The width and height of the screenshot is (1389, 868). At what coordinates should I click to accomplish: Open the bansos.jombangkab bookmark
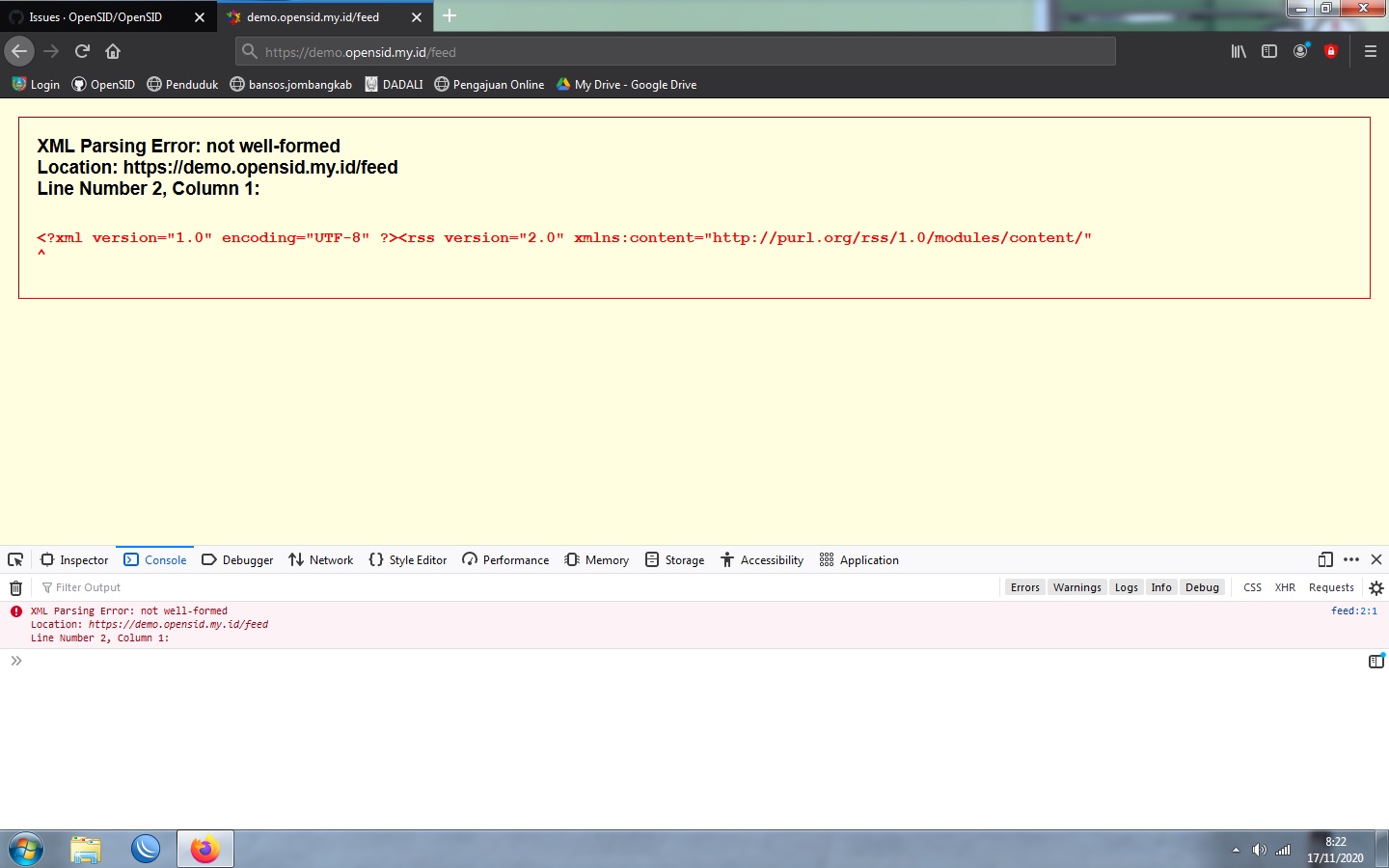290,85
